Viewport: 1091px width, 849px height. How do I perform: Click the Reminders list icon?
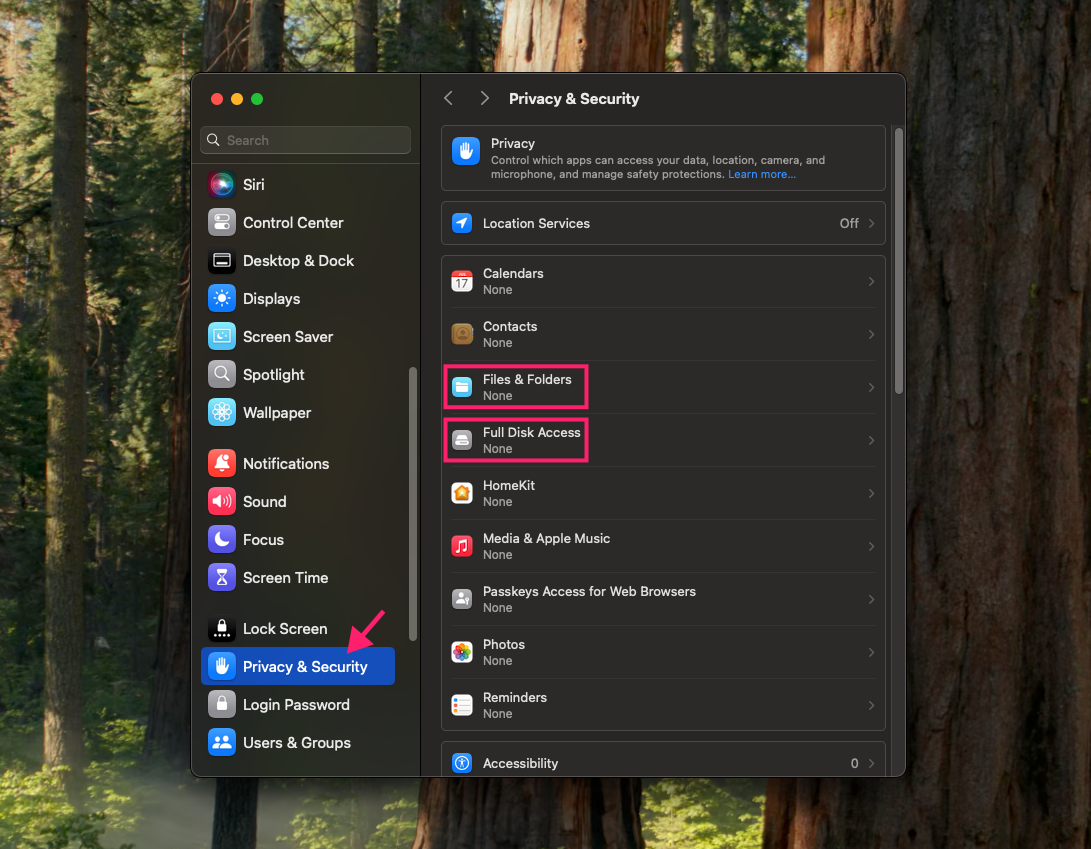pyautogui.click(x=462, y=705)
